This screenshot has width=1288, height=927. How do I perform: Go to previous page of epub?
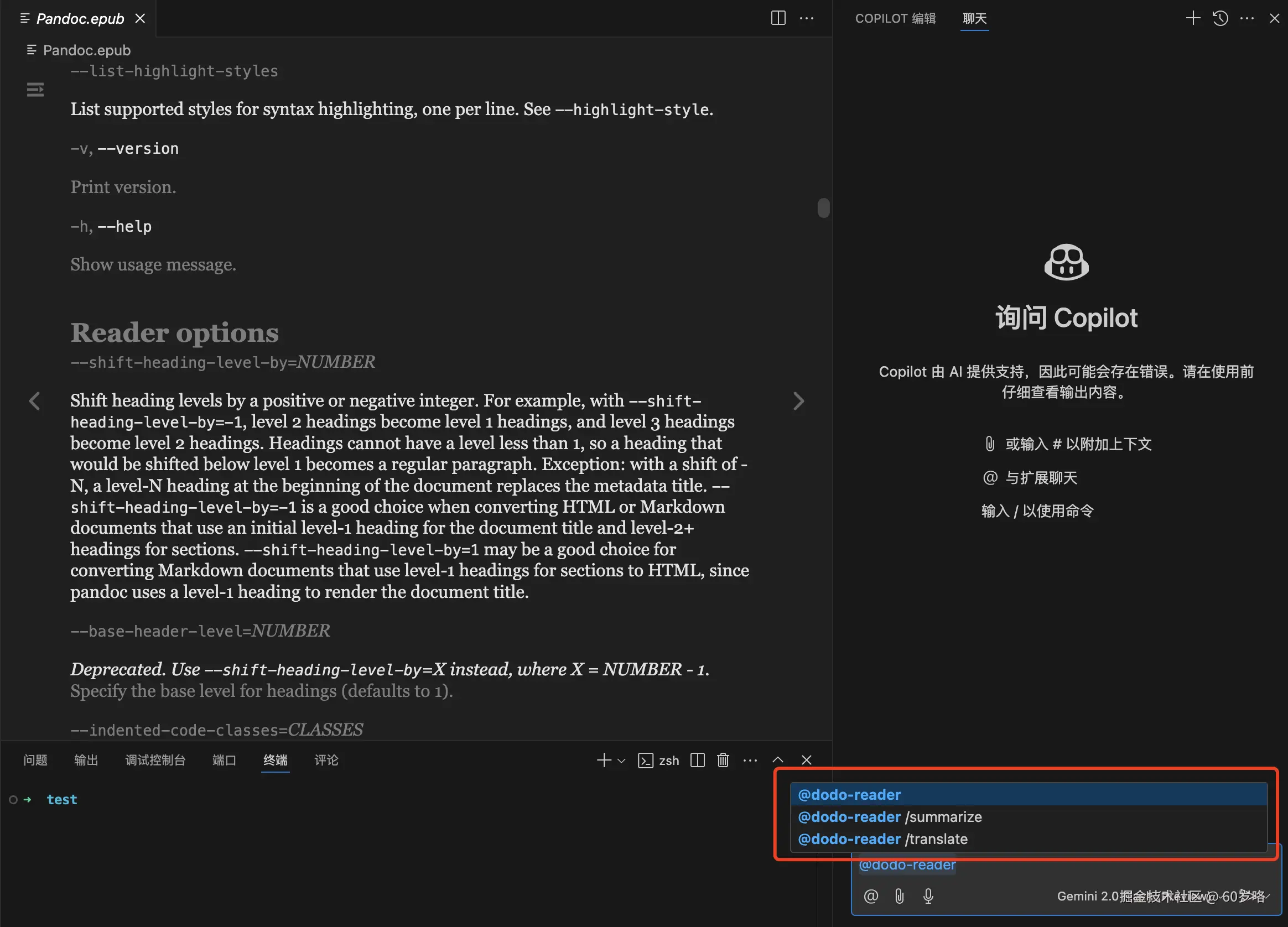(x=34, y=402)
